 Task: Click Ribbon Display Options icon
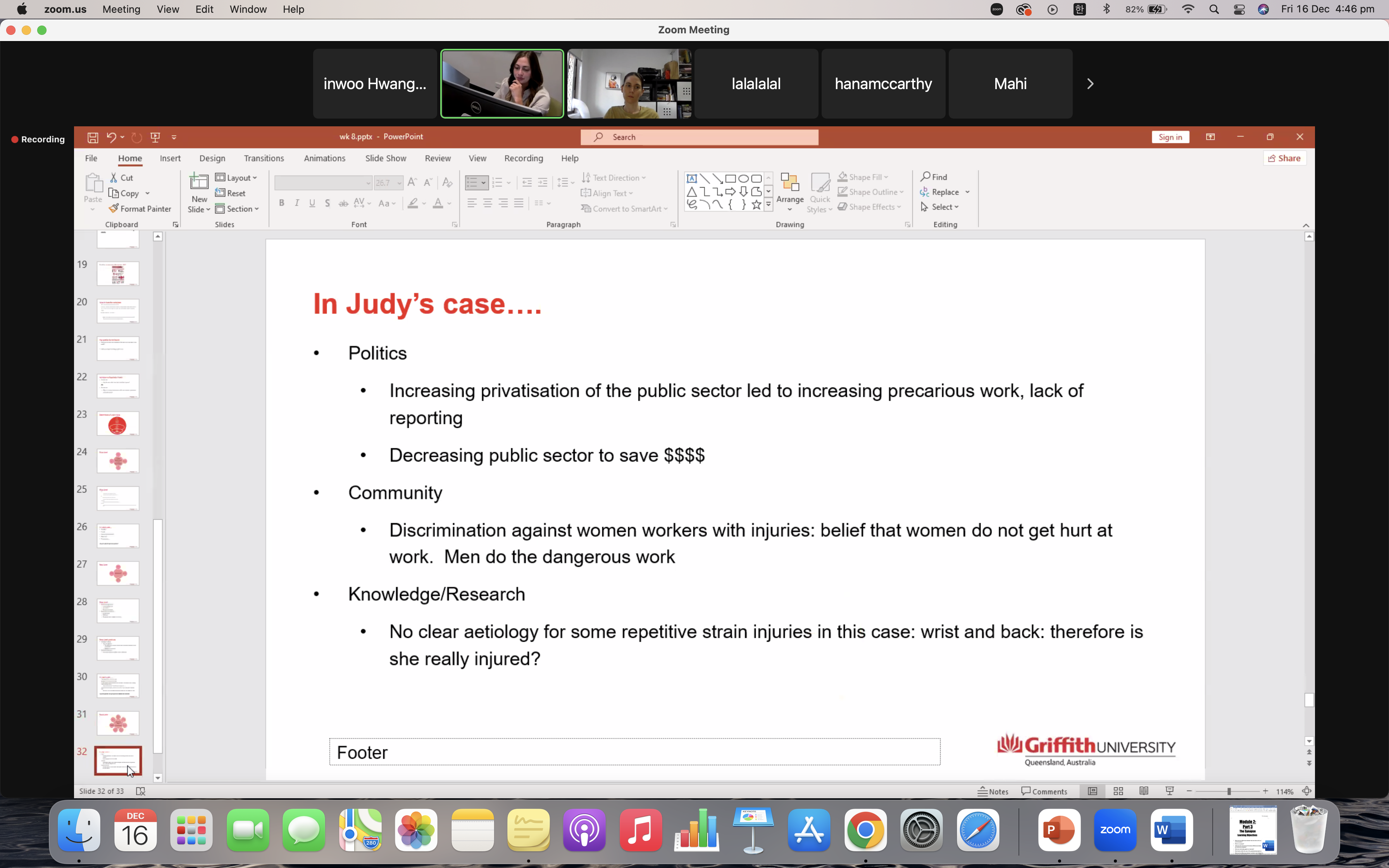[1210, 137]
